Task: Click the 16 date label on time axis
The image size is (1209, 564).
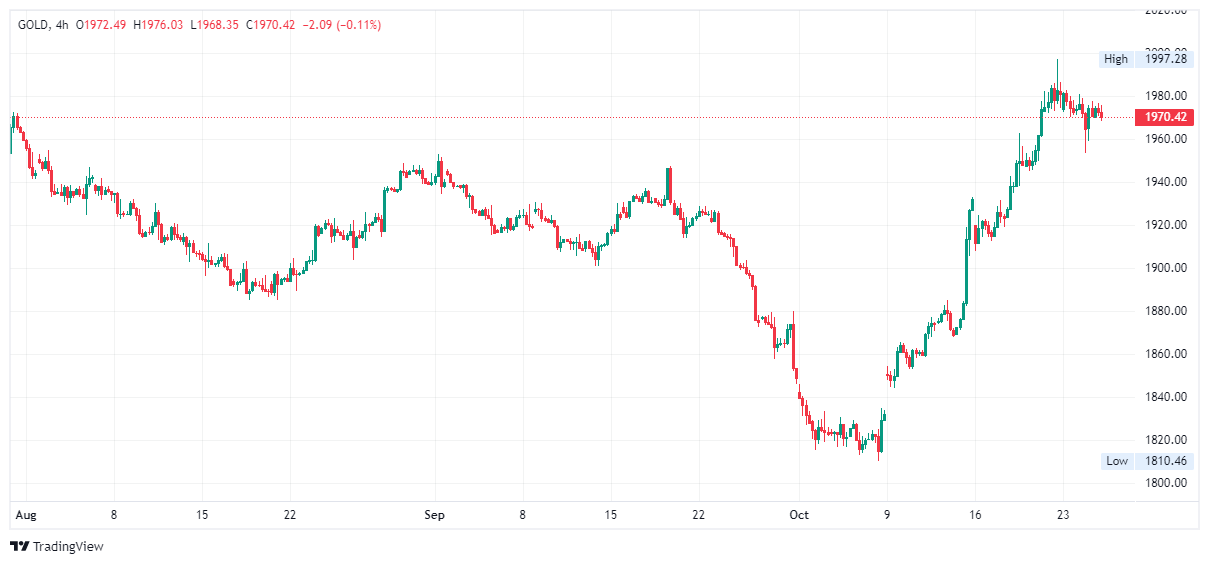Action: 975,515
